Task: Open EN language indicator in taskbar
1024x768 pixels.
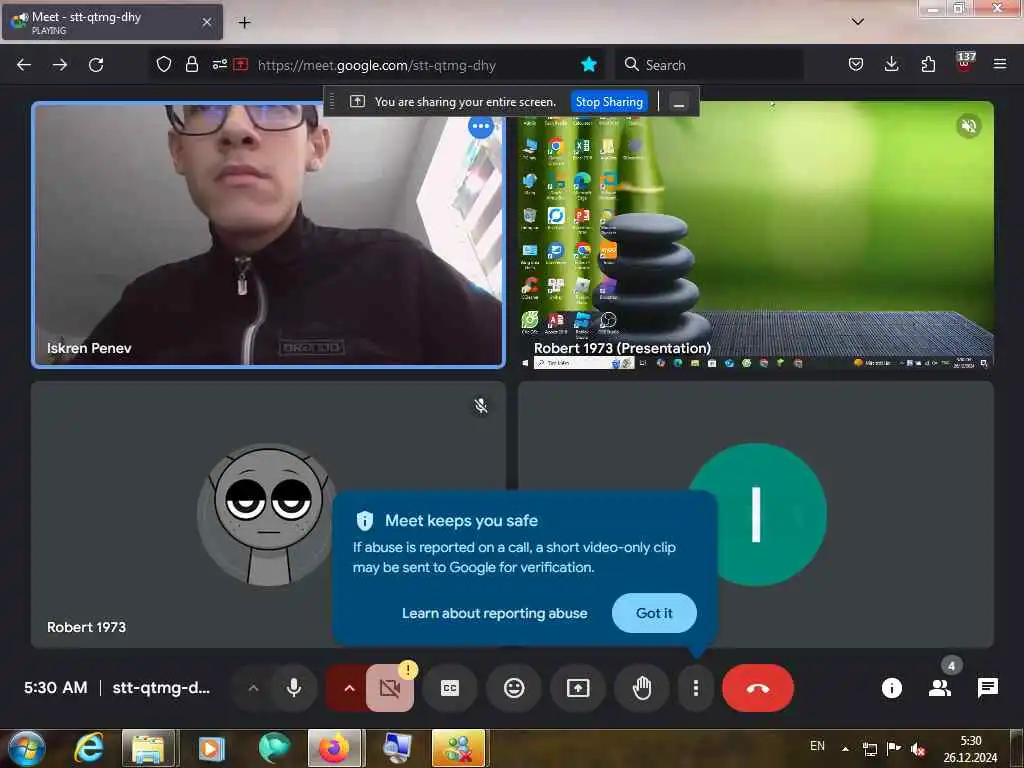Action: [817, 746]
